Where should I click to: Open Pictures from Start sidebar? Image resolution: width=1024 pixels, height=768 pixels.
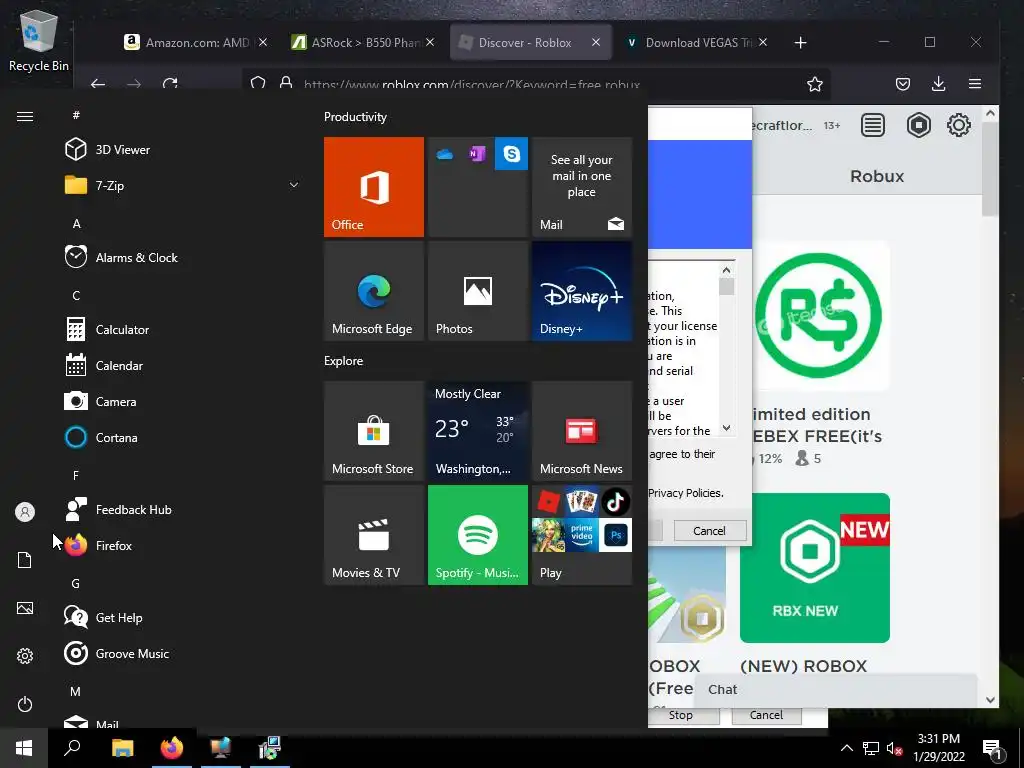click(x=25, y=608)
